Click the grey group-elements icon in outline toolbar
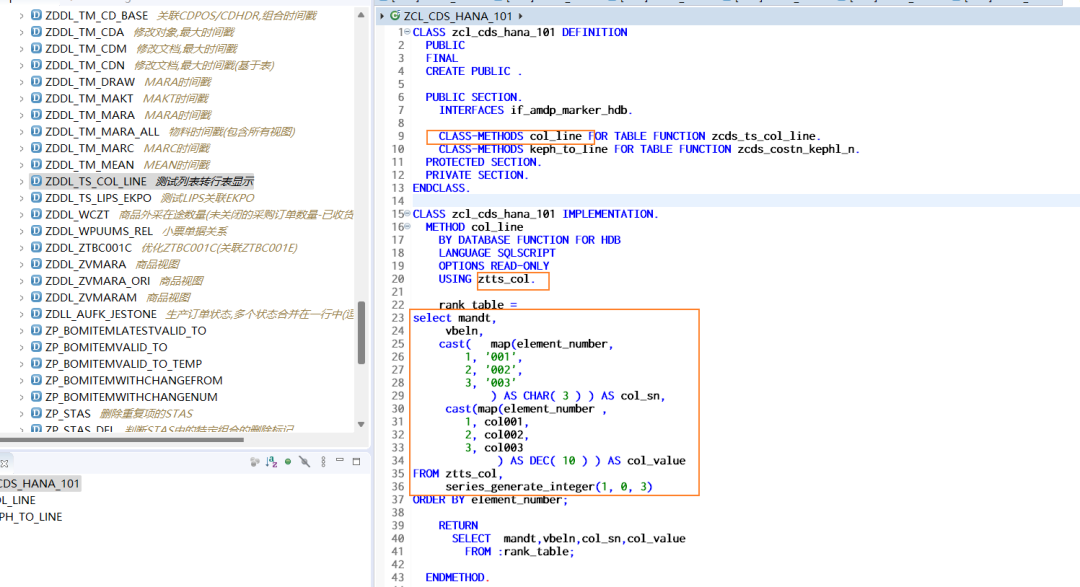This screenshot has width=1080, height=587. [255, 462]
